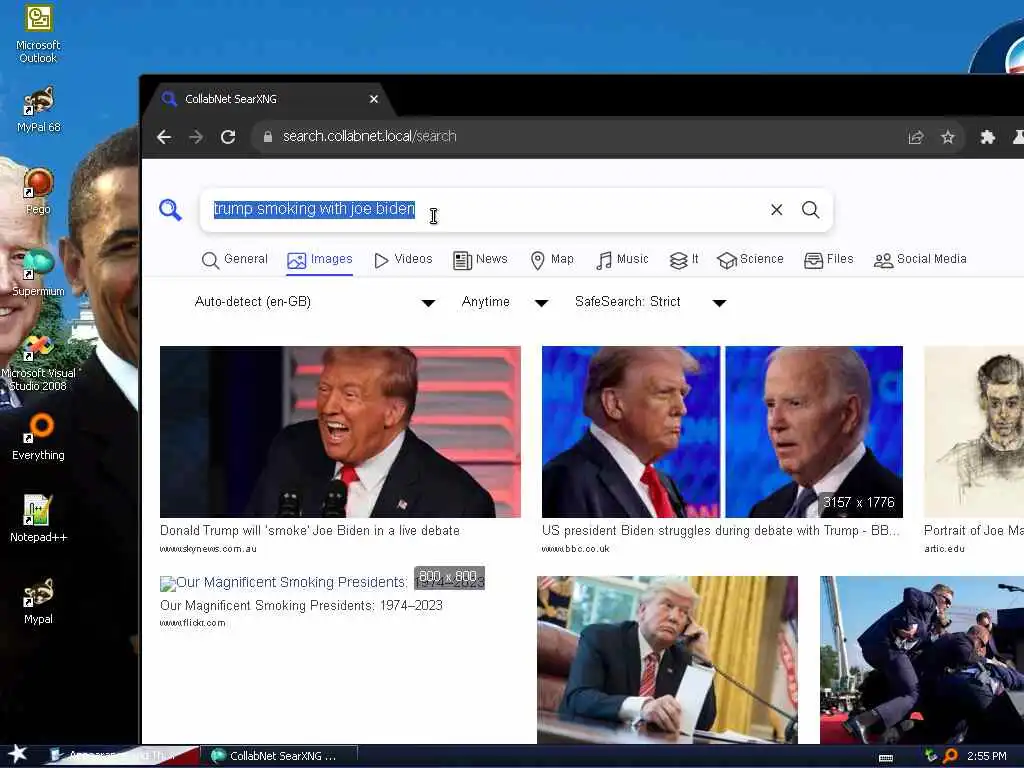The width and height of the screenshot is (1024, 768).
Task: View site security lock info
Action: pyautogui.click(x=267, y=136)
